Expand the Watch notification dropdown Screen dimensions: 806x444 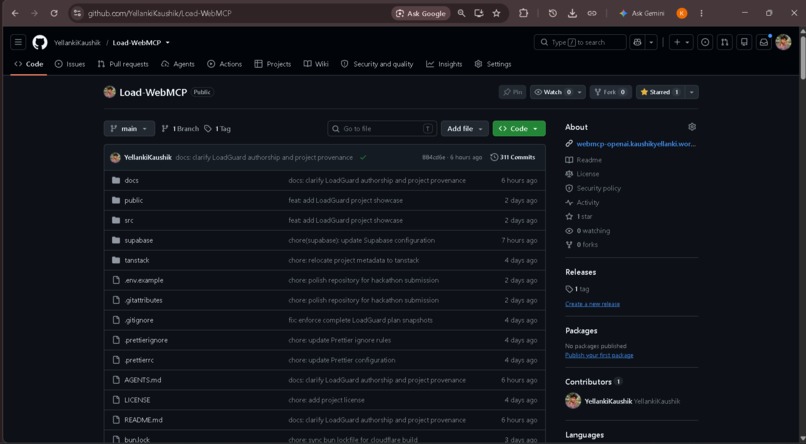pos(580,92)
